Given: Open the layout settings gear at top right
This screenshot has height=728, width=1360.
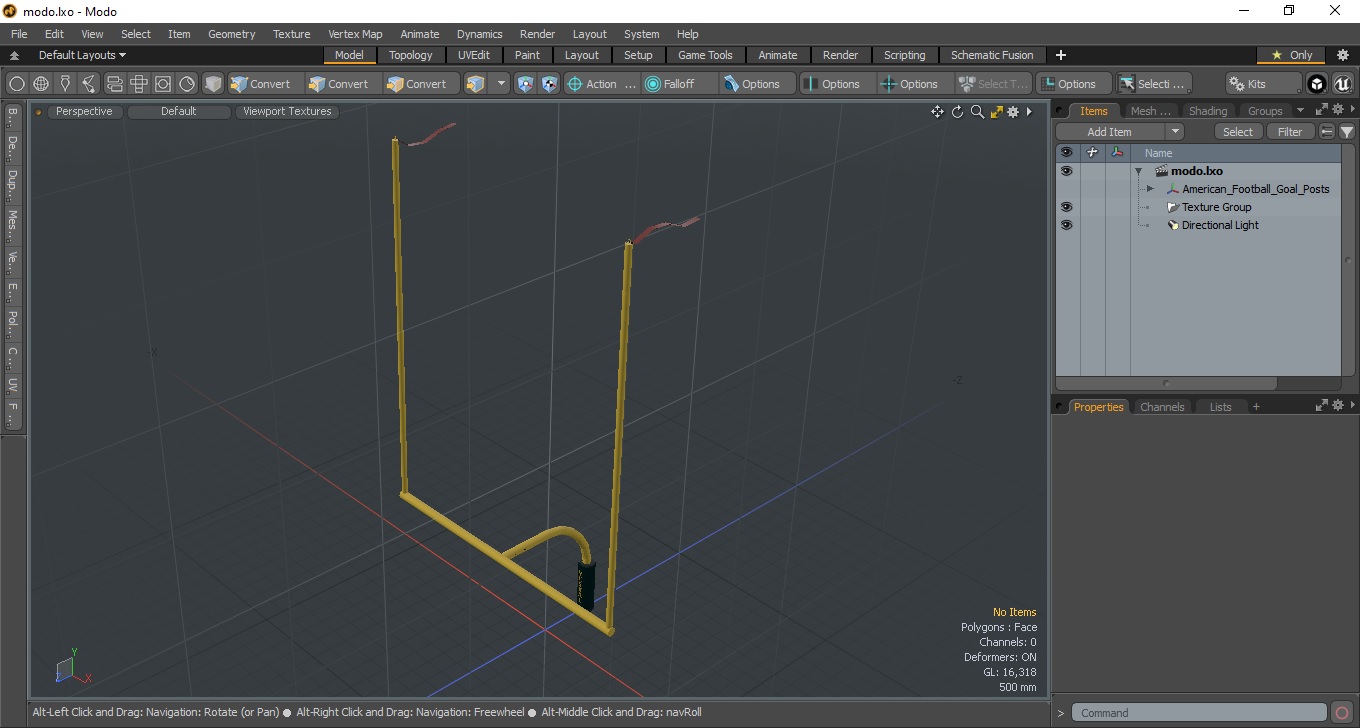Looking at the screenshot, I should pos(1343,55).
